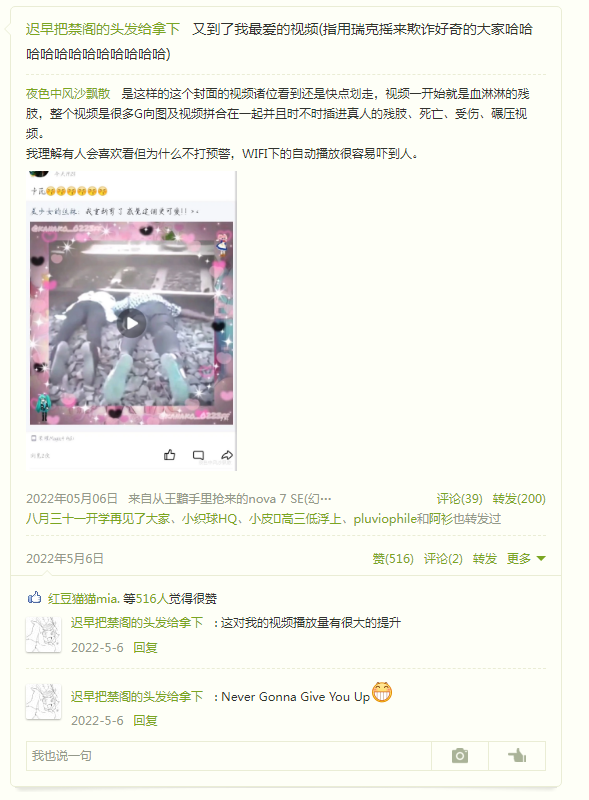
Task: Expand the 更多 dropdown menu
Action: [x=526, y=559]
